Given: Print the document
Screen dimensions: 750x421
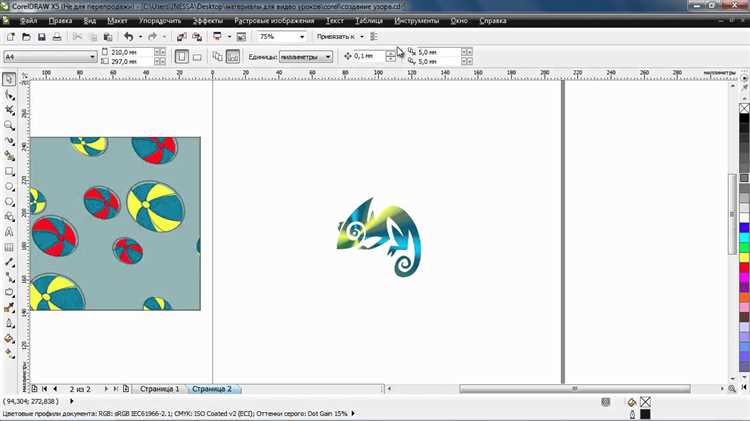Looking at the screenshot, I should coord(57,37).
